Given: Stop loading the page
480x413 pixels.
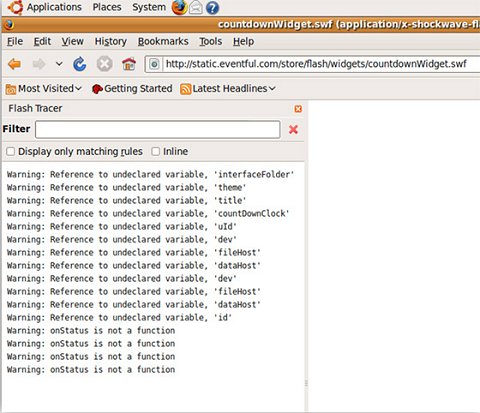Looking at the screenshot, I should (104, 64).
